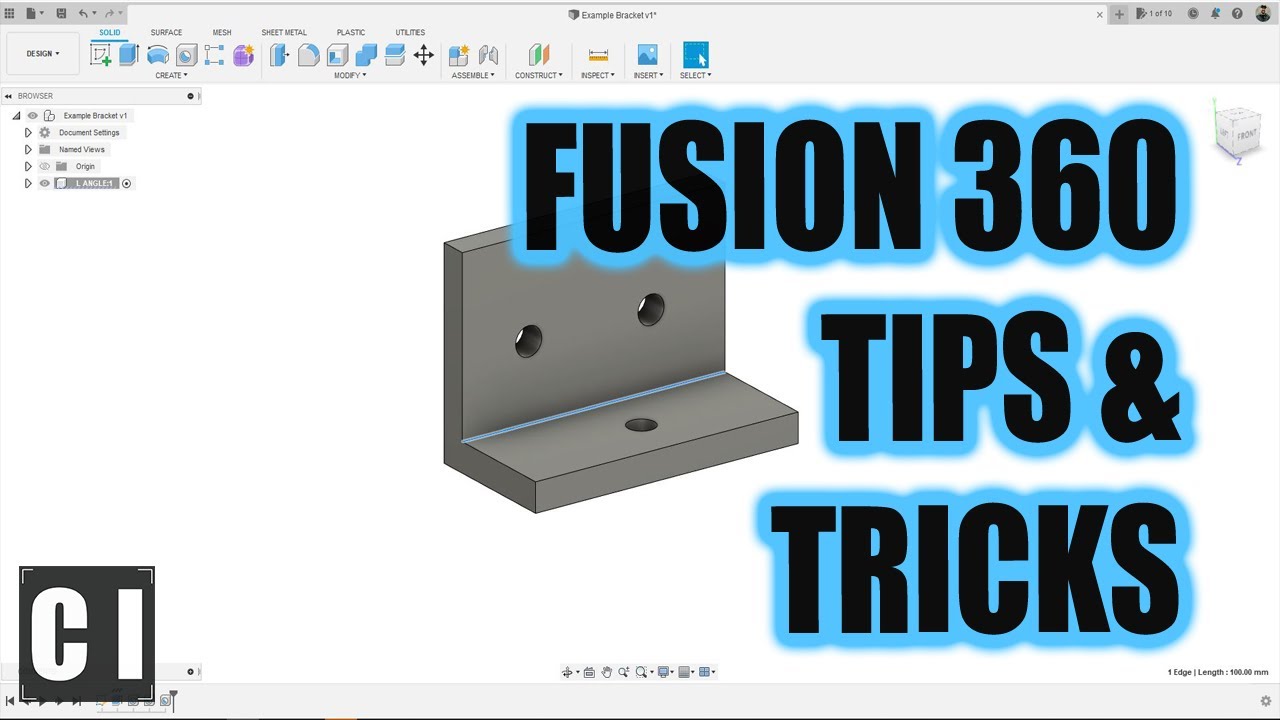Select the Offset Face tool

click(395, 55)
